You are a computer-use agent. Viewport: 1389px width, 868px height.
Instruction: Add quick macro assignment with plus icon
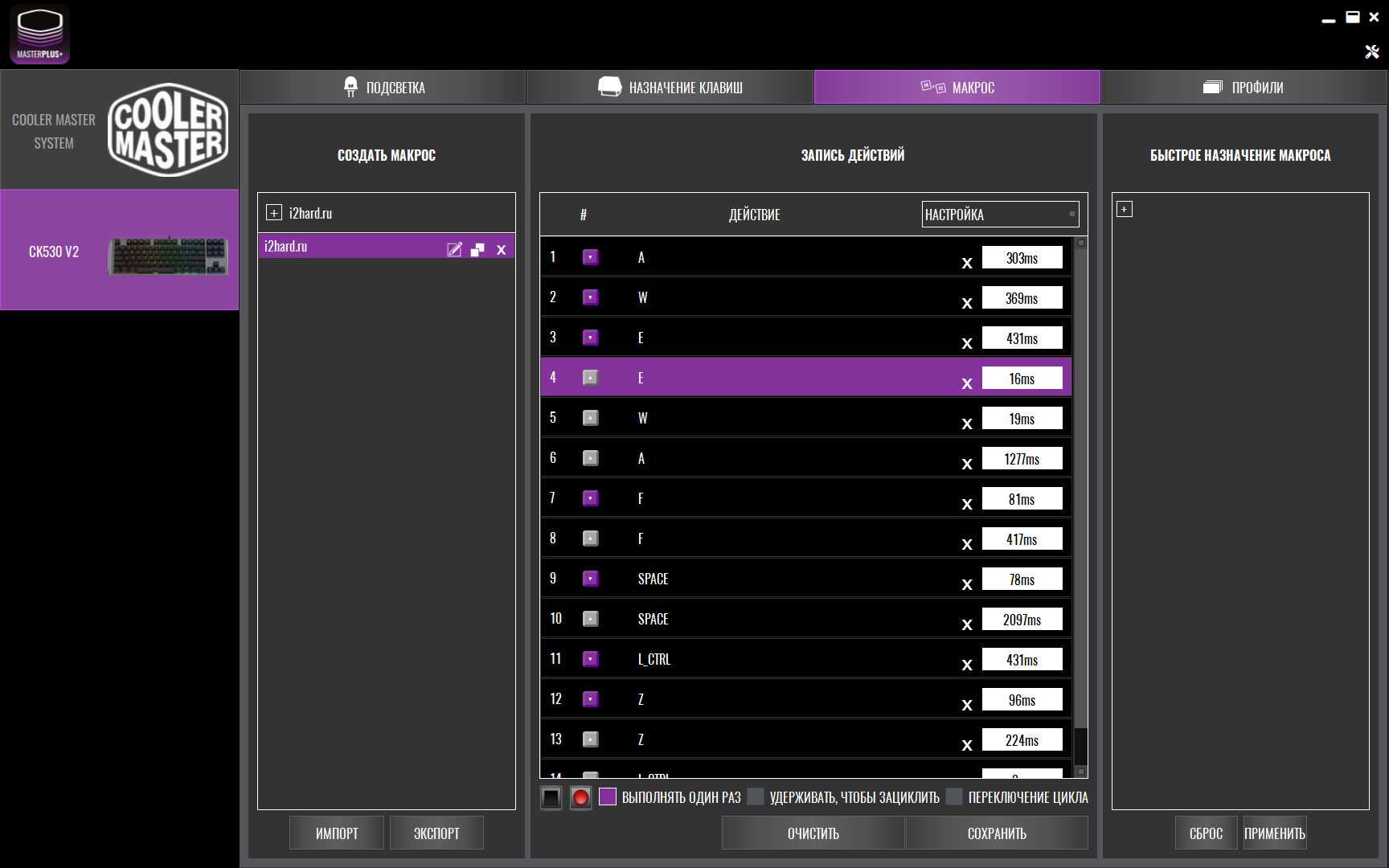(1125, 209)
